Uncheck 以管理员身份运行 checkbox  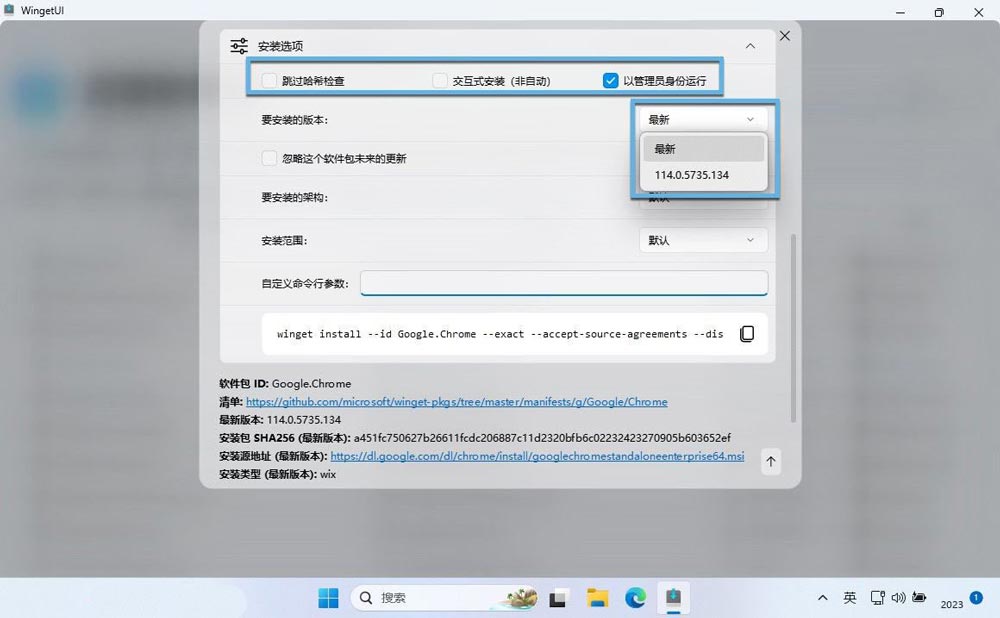point(610,80)
